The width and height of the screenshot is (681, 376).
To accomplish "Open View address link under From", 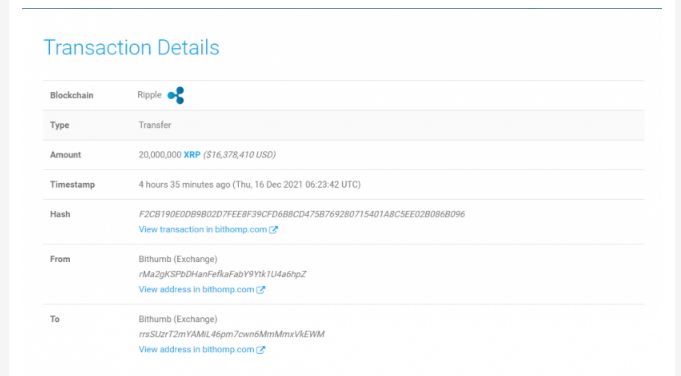I will point(196,289).
